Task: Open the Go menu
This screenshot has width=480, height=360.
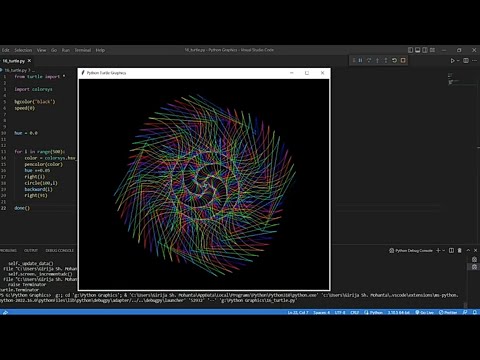Action: tap(54, 50)
